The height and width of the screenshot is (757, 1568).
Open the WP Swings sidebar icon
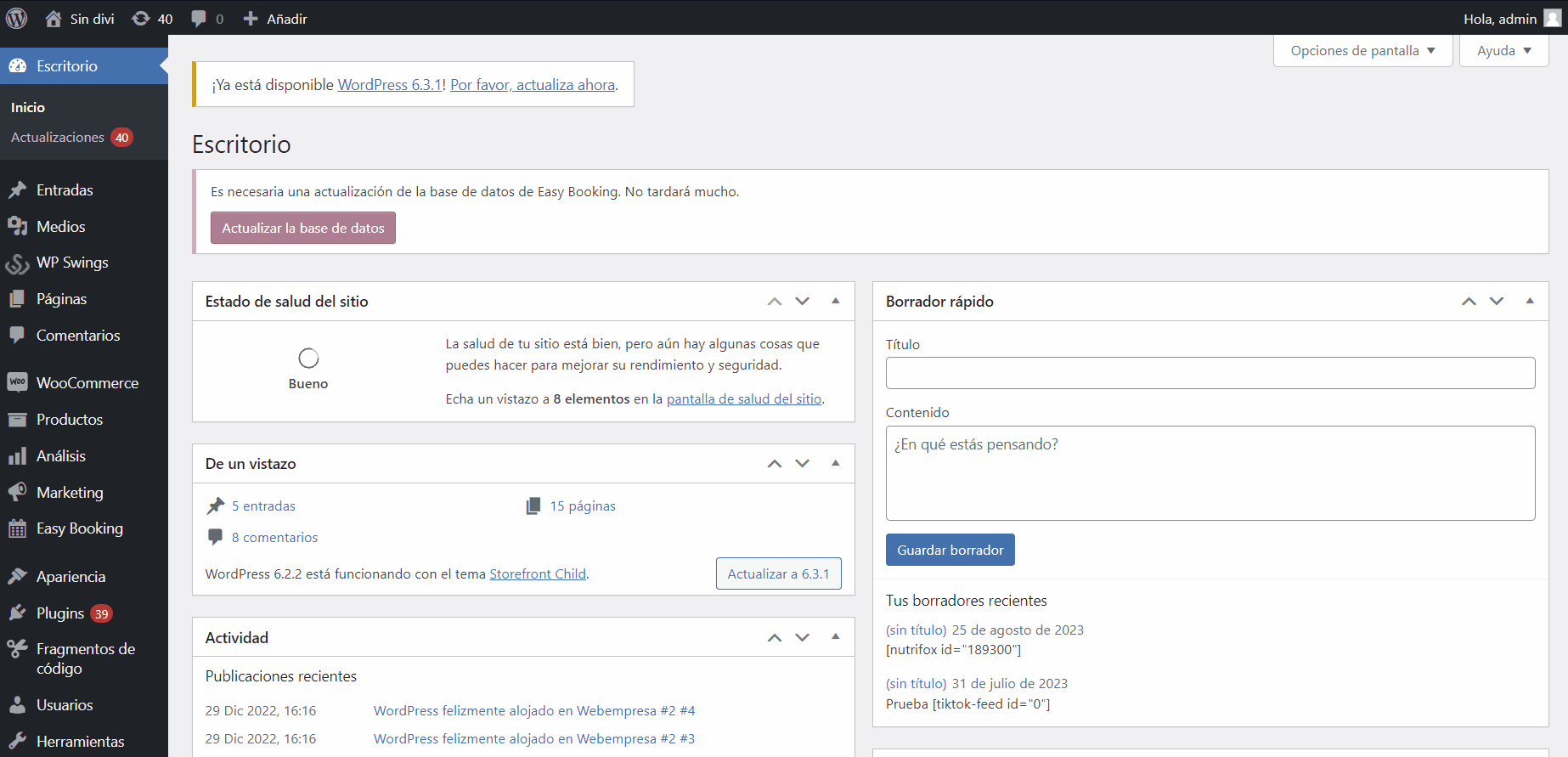[17, 263]
